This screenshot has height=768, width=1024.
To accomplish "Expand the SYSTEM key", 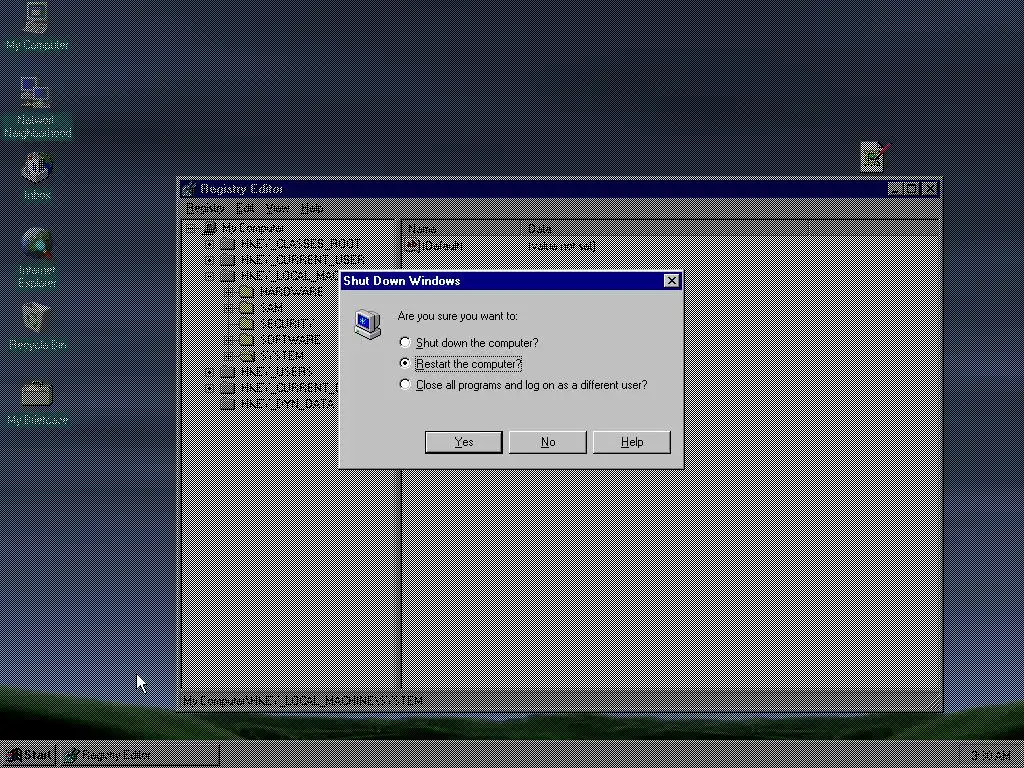I will pos(228,356).
